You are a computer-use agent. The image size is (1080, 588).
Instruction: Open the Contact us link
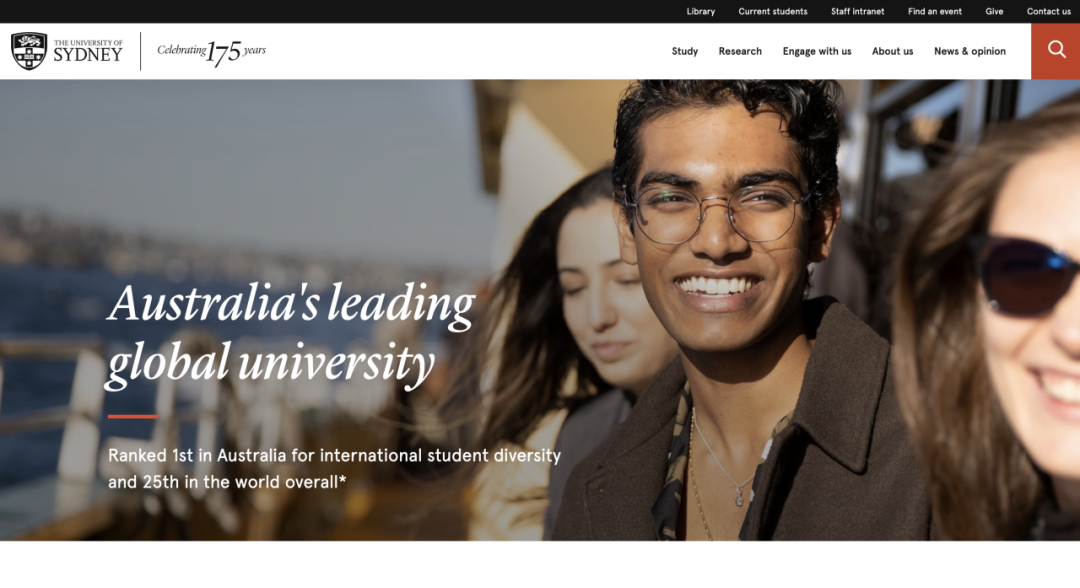point(1048,12)
